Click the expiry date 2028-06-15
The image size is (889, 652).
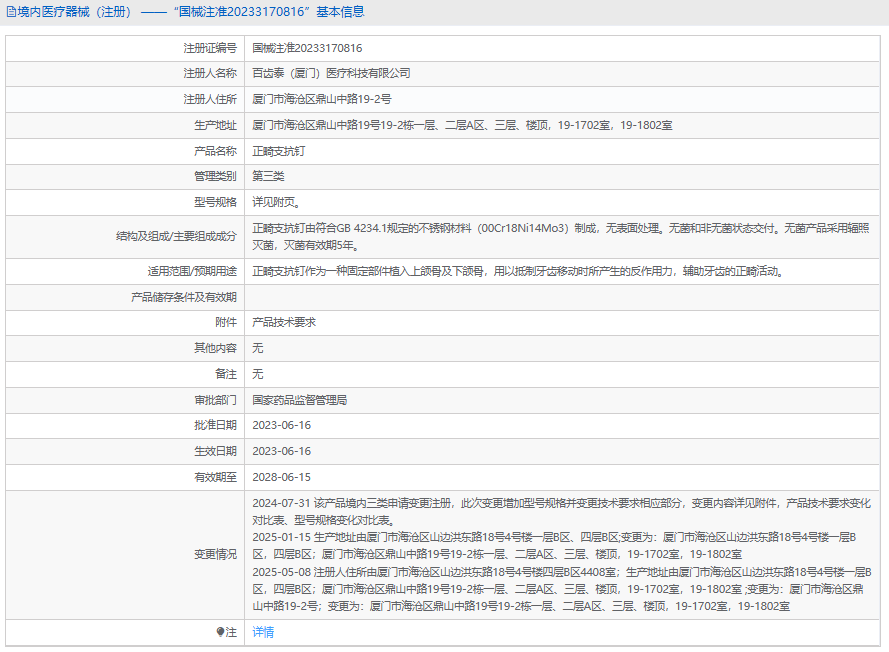tap(281, 478)
